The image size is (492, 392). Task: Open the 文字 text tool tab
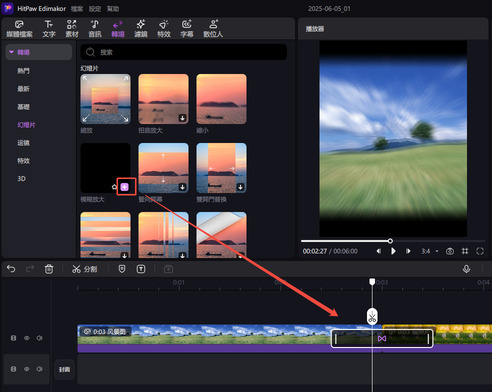coord(49,29)
